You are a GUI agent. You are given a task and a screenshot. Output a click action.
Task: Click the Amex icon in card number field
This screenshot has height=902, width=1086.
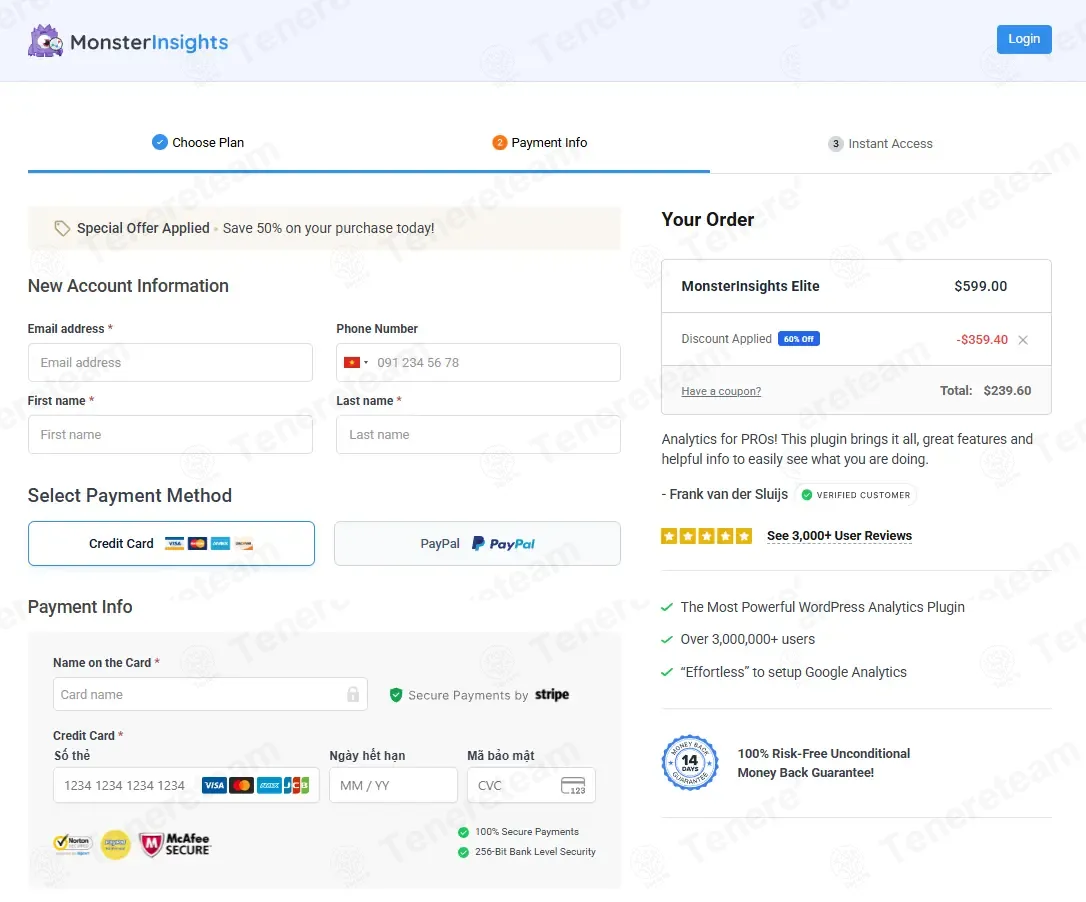coord(269,785)
